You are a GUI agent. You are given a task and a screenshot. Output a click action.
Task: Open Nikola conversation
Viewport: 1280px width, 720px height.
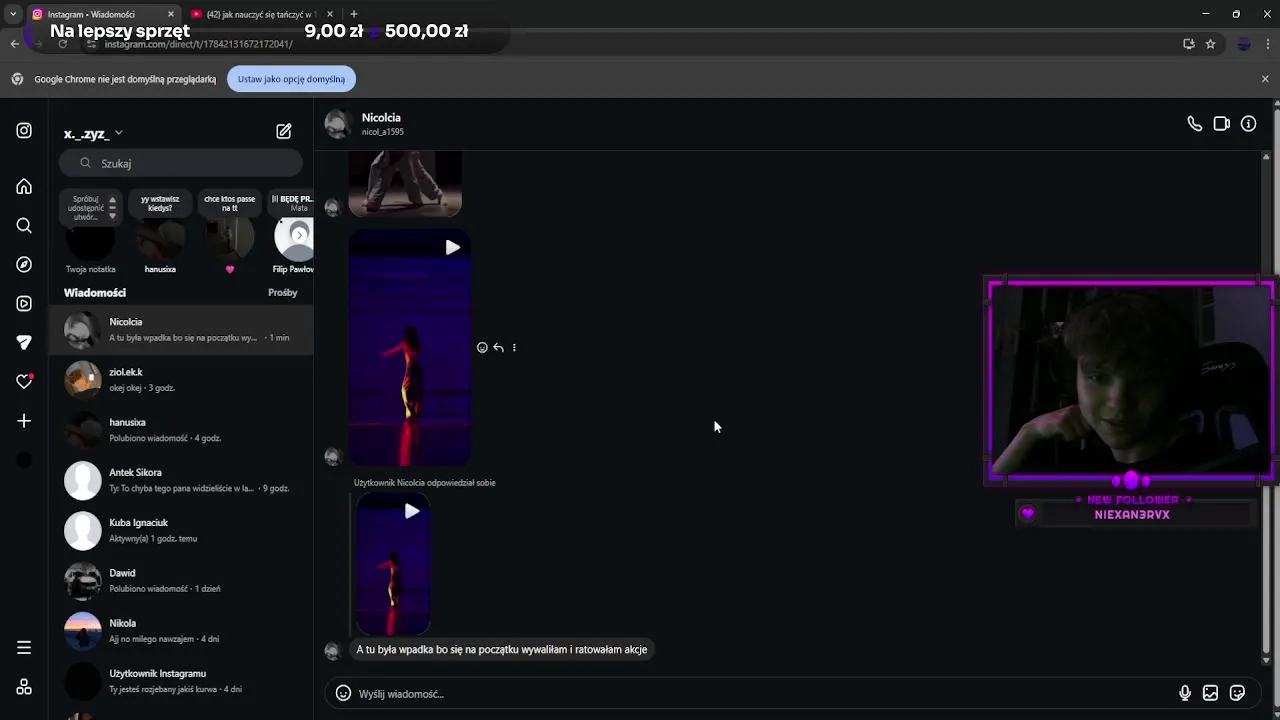coord(182,631)
